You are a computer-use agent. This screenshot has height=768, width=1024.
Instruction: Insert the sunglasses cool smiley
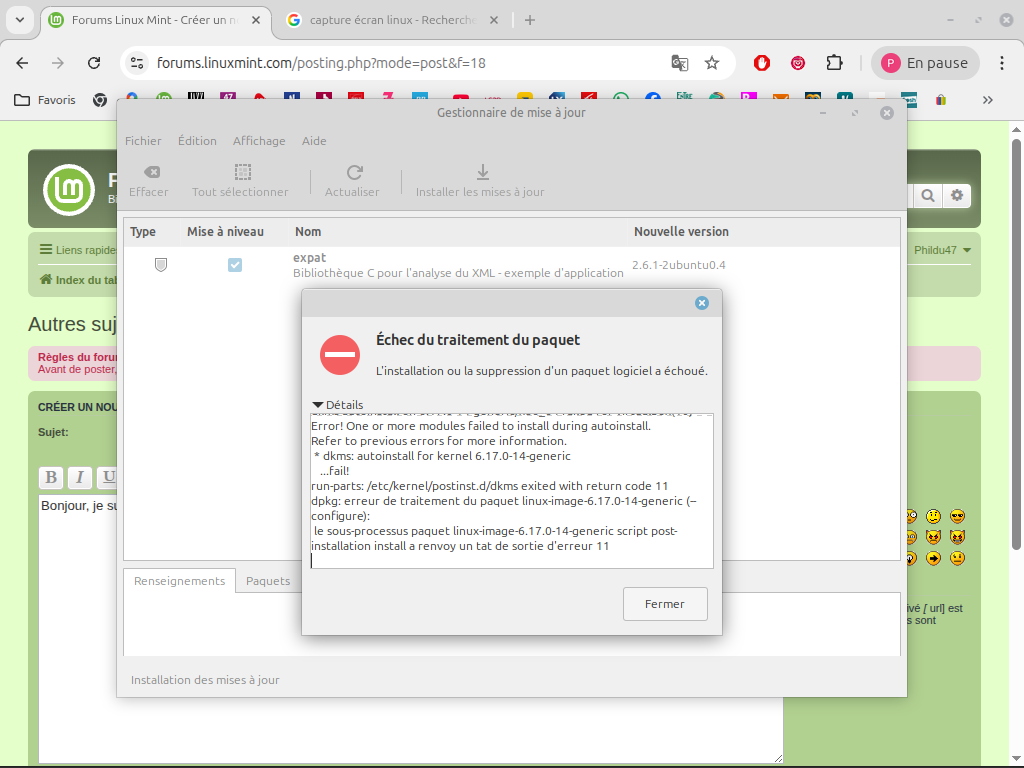point(957,517)
